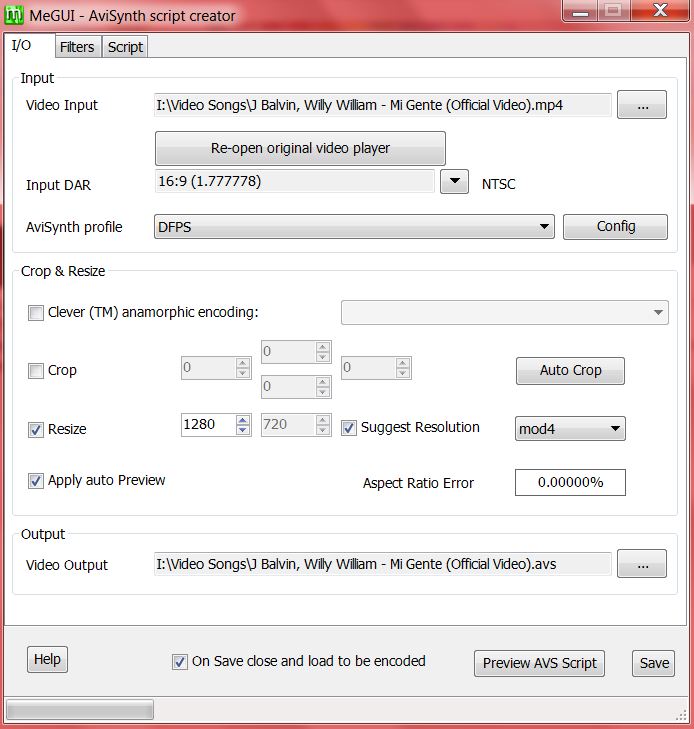Open the AviSynth profile DFPS dropdown

354,227
